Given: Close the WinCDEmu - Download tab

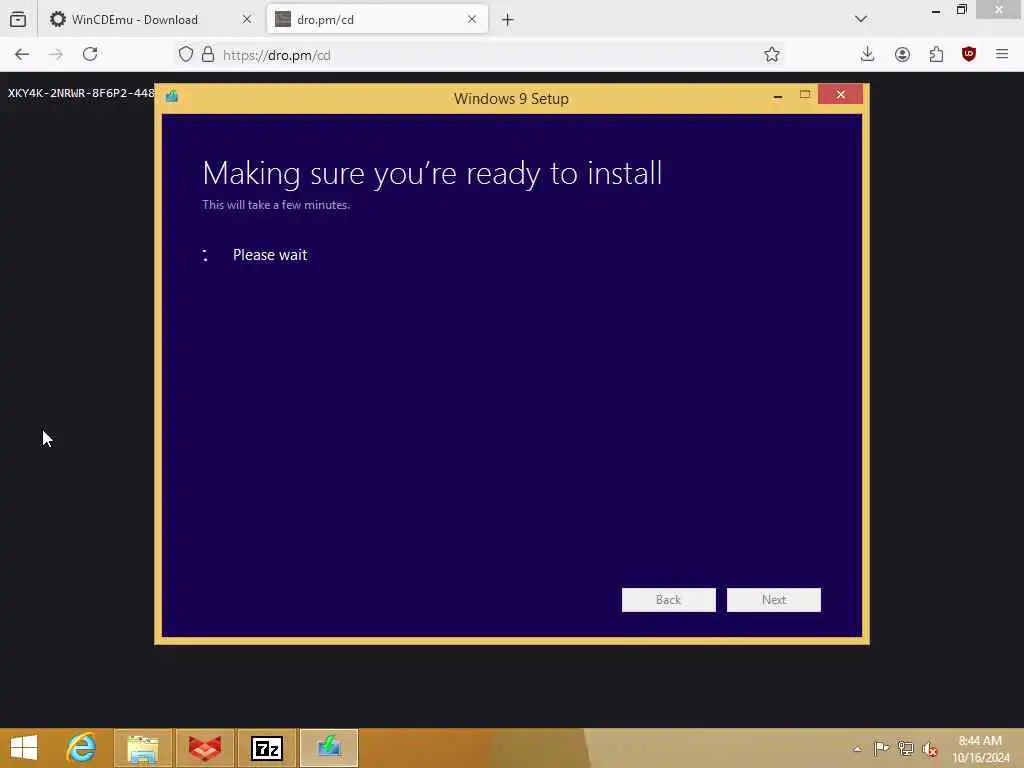Looking at the screenshot, I should pyautogui.click(x=247, y=20).
